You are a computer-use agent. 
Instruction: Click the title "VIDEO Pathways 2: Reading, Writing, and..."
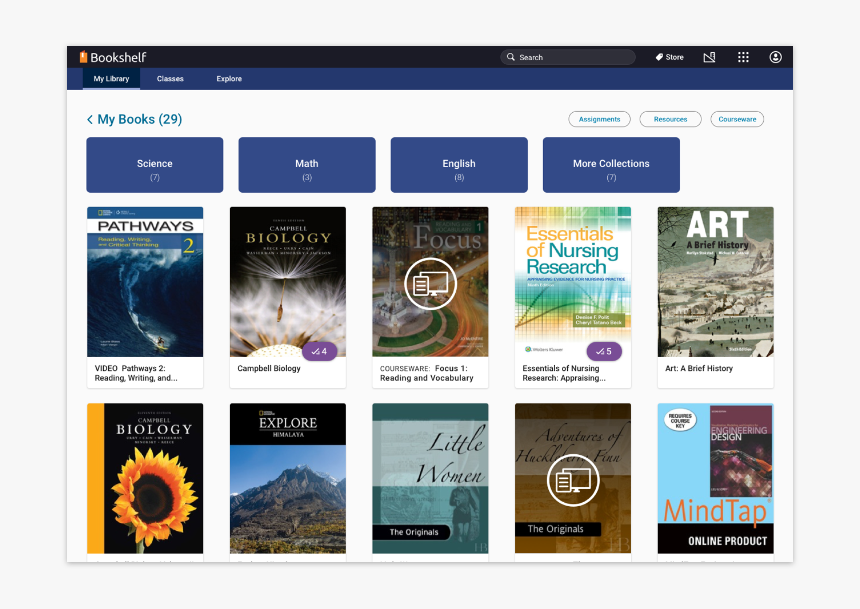click(x=136, y=373)
